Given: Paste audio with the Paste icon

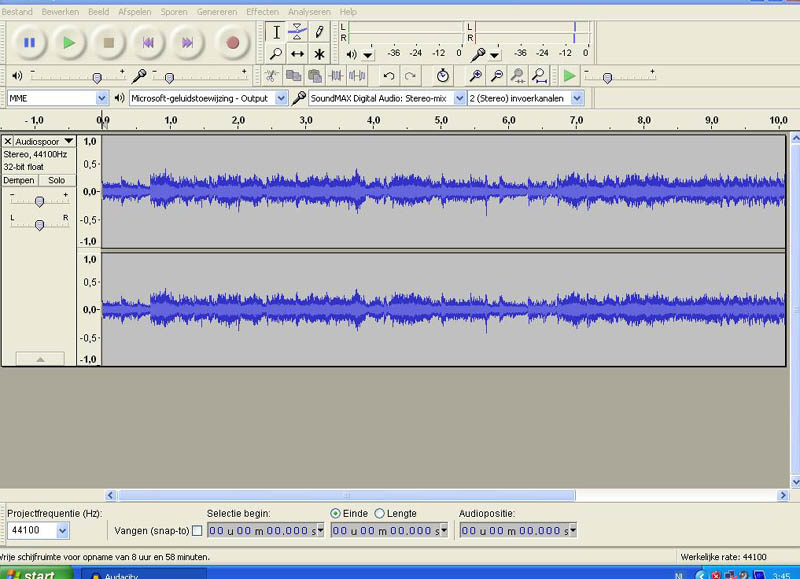Looking at the screenshot, I should [x=315, y=76].
